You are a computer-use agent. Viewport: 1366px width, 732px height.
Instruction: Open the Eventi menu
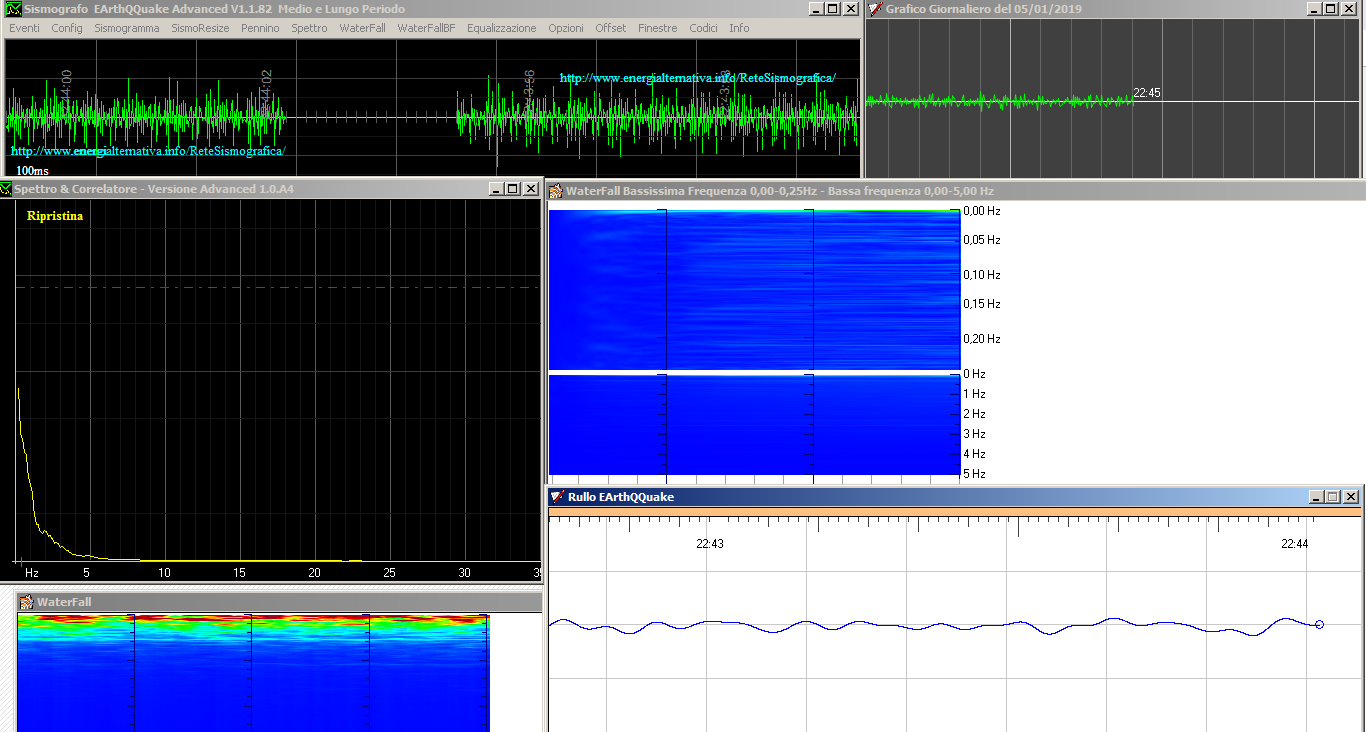click(x=24, y=28)
